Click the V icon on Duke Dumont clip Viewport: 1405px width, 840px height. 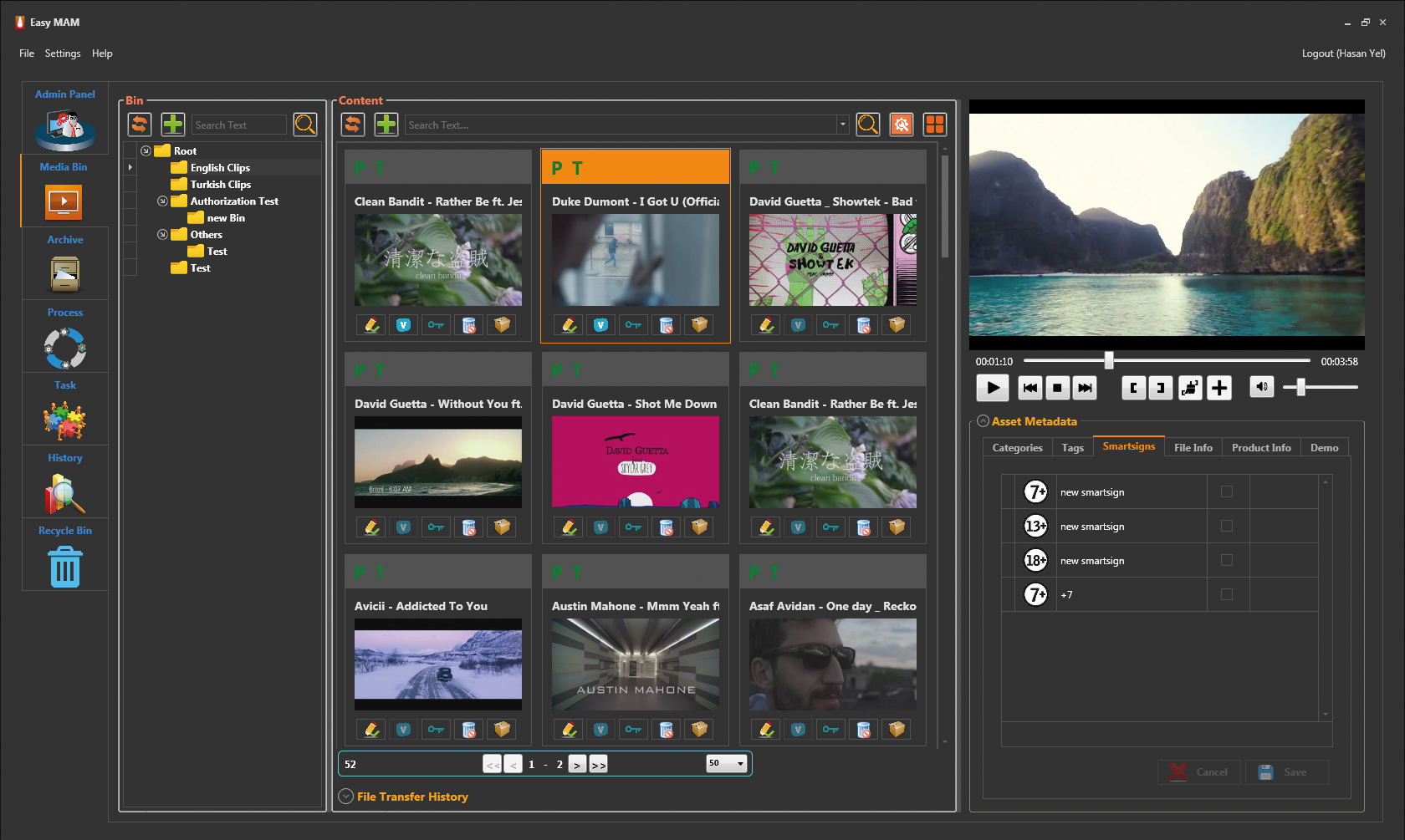click(x=601, y=325)
